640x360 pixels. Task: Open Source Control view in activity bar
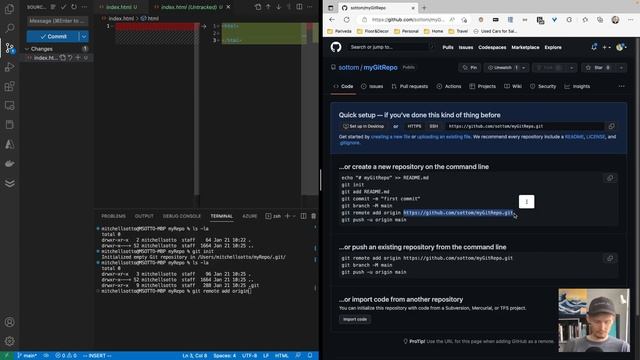pos(9,48)
